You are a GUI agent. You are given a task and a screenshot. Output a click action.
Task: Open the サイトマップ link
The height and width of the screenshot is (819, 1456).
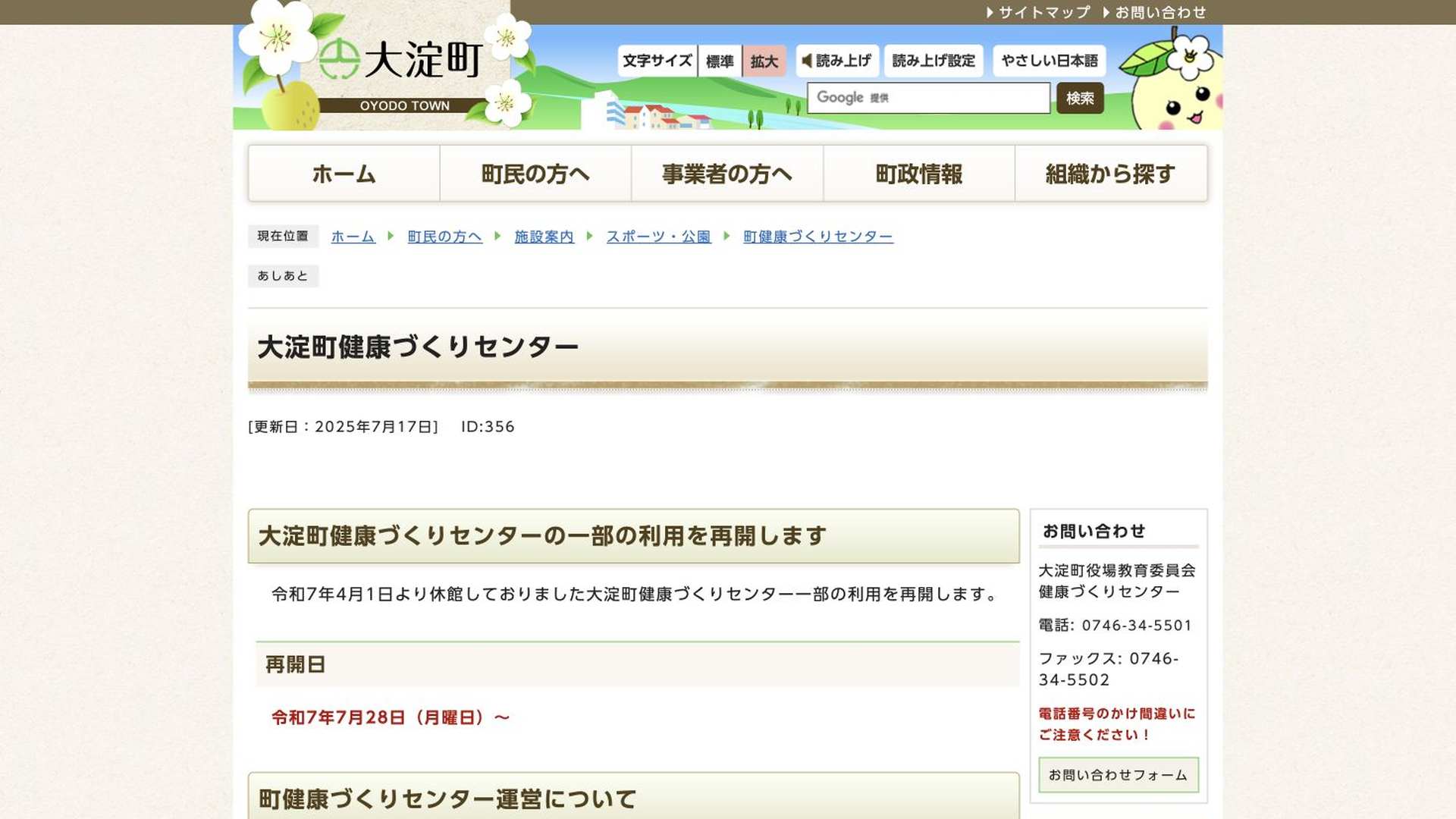pyautogui.click(x=1038, y=12)
